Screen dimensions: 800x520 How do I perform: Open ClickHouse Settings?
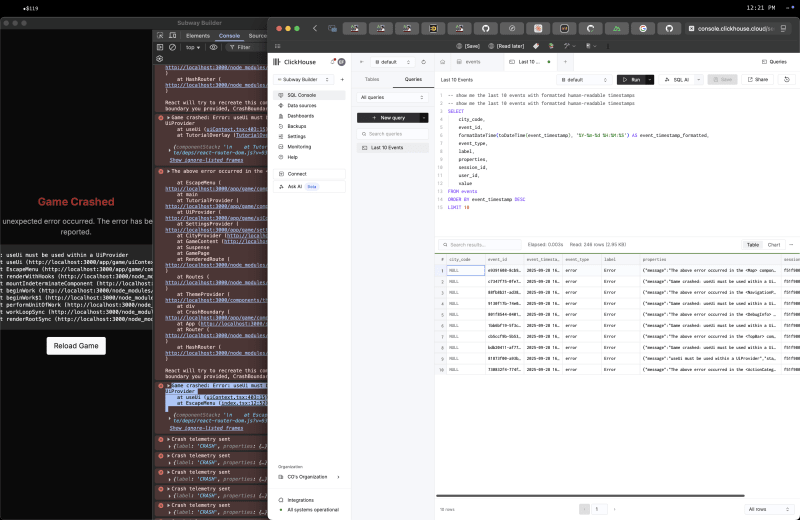coord(297,137)
